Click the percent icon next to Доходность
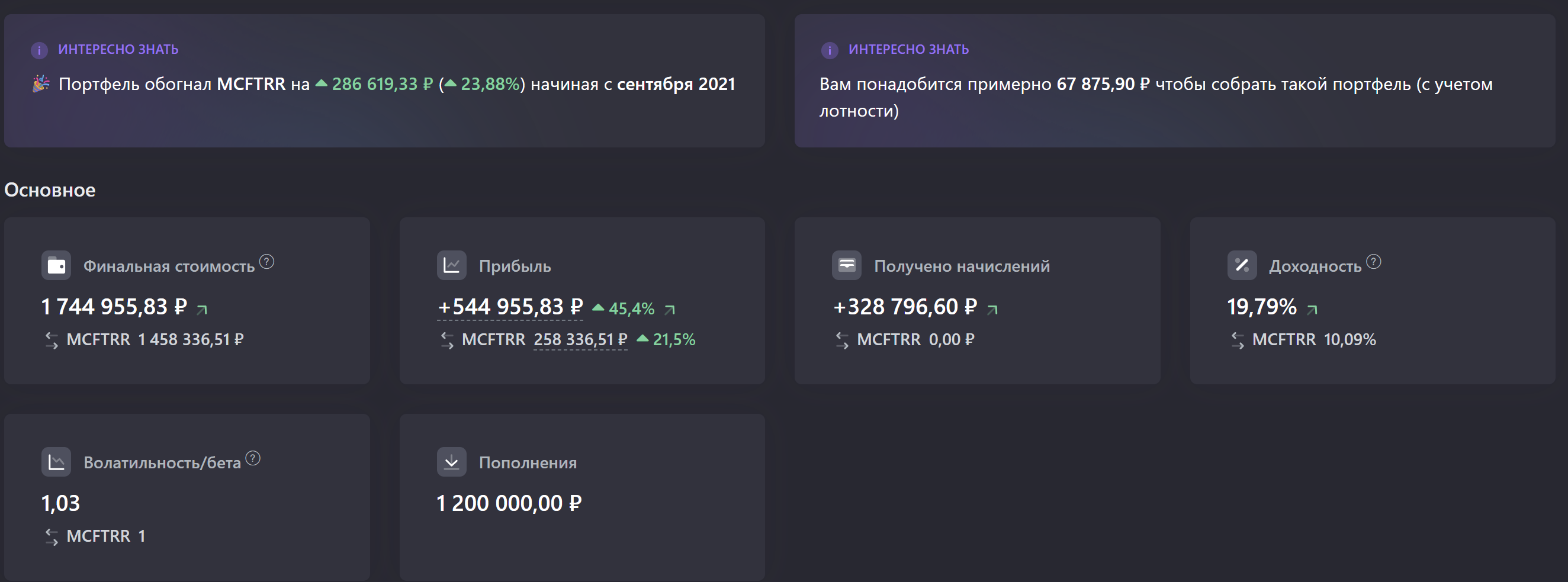This screenshot has height=582, width=1568. [x=1242, y=265]
